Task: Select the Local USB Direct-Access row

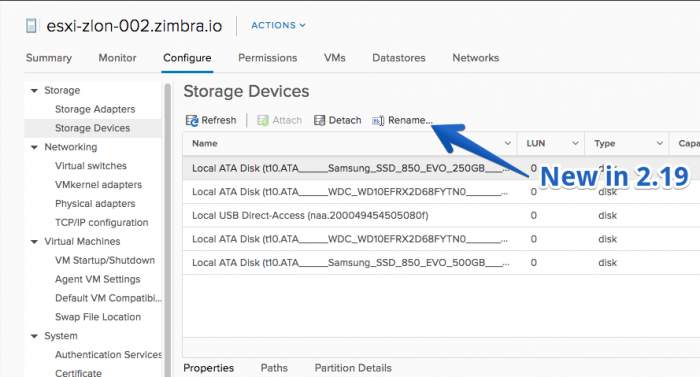Action: (x=441, y=216)
